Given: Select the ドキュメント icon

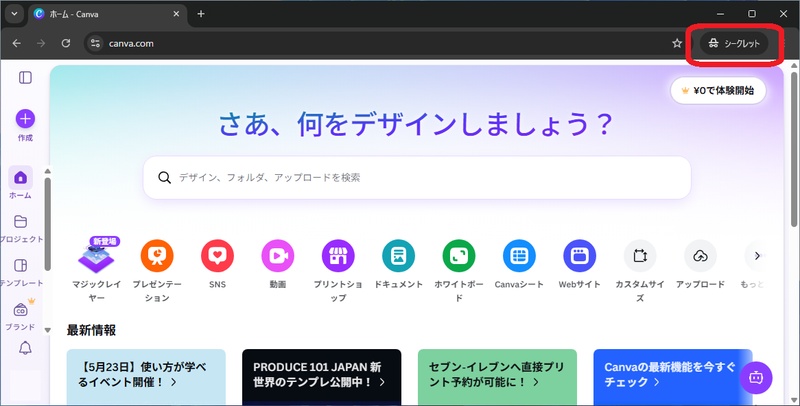Looking at the screenshot, I should (398, 256).
